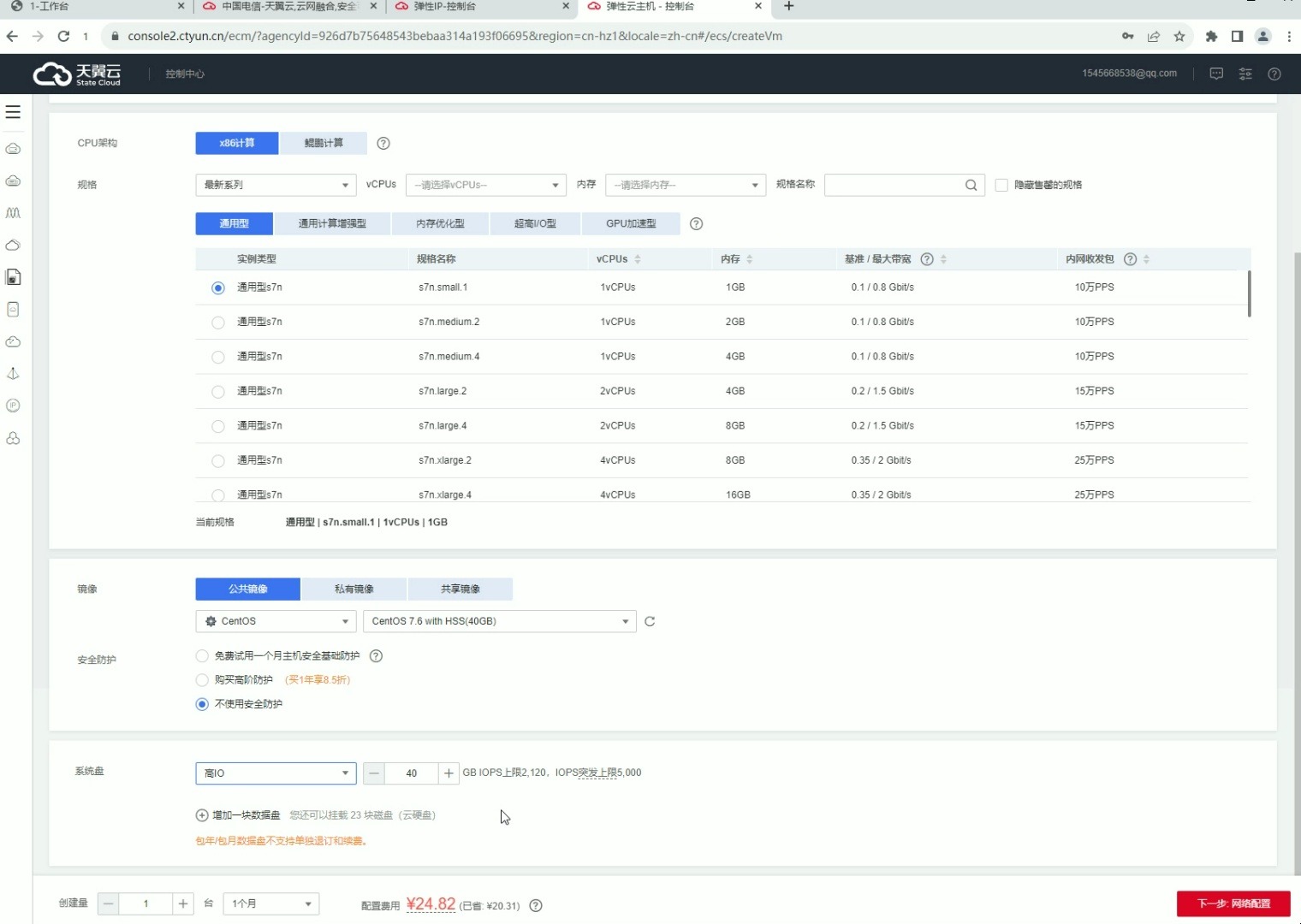
Task: Open the IP icon in the left sidebar
Action: (13, 406)
